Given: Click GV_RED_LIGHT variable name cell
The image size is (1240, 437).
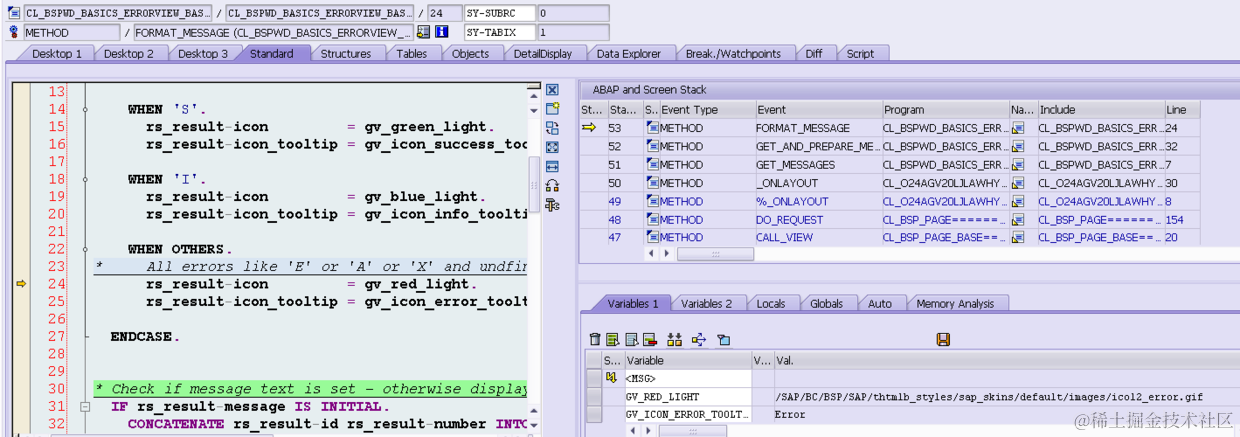Looking at the screenshot, I should coord(687,396).
